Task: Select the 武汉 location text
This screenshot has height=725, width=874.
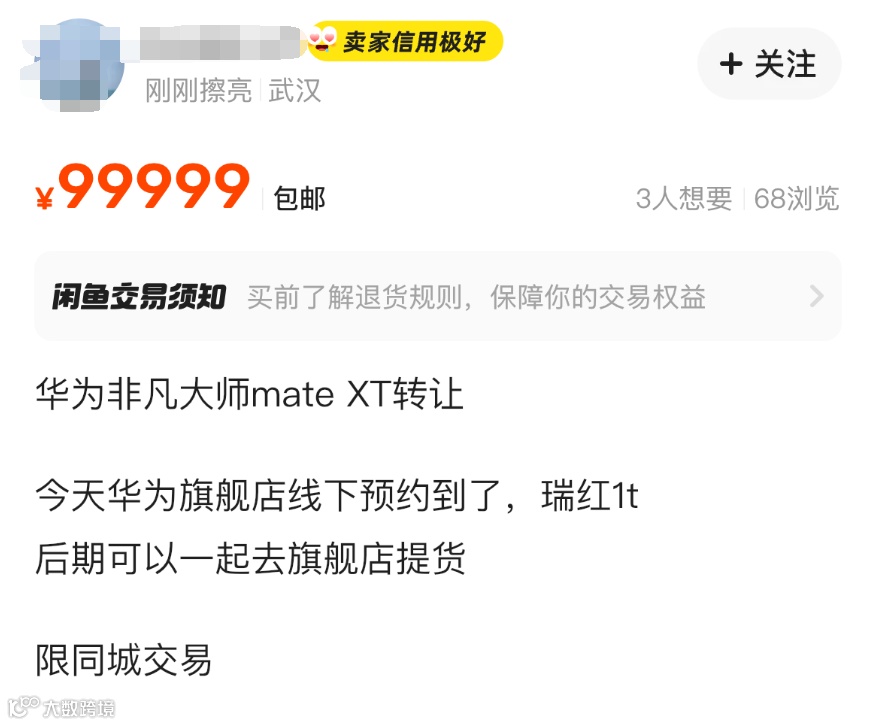Action: [x=295, y=91]
